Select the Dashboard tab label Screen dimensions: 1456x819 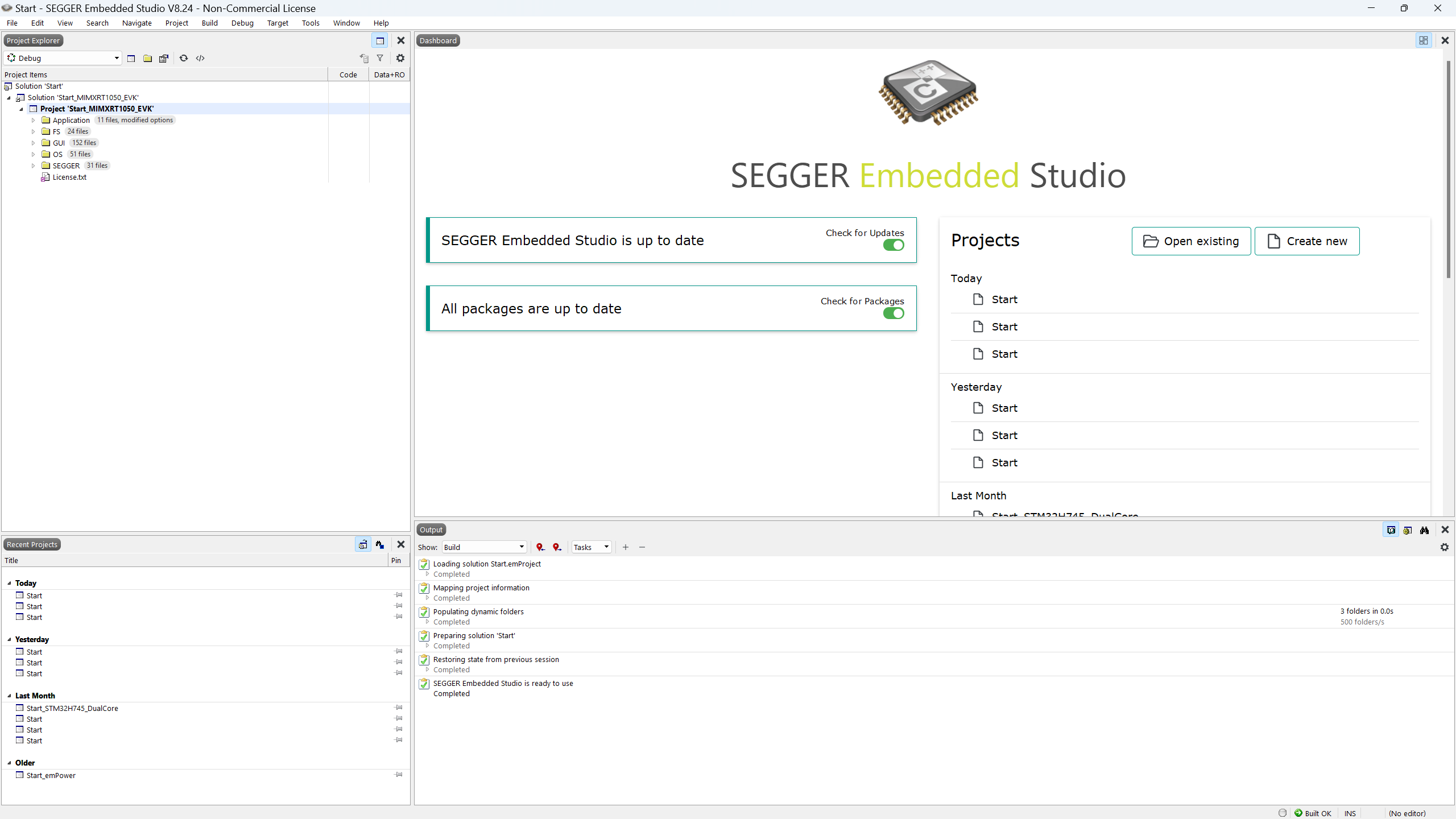tap(438, 40)
